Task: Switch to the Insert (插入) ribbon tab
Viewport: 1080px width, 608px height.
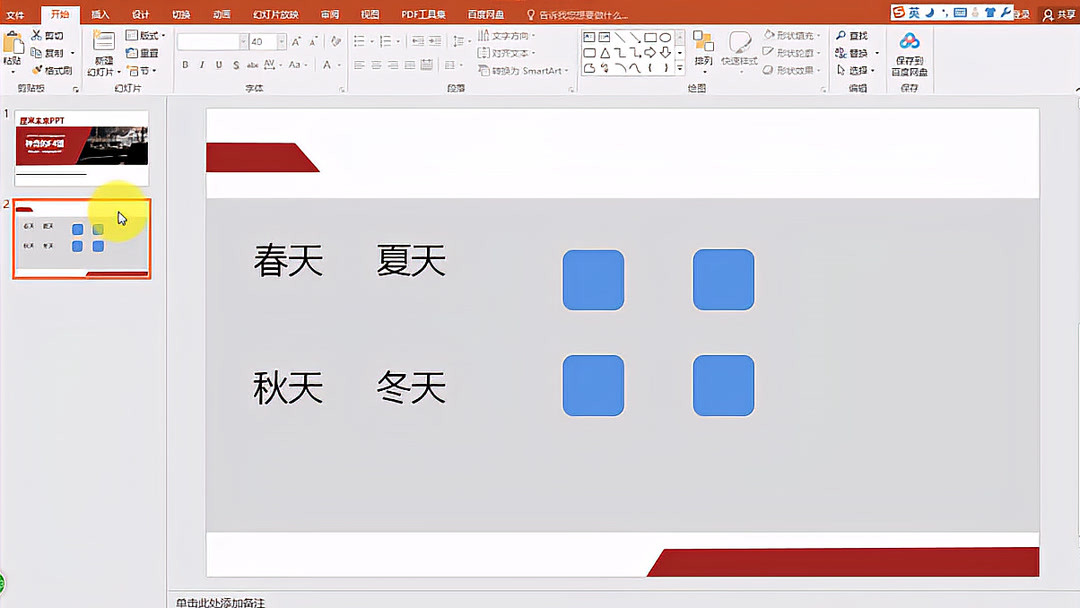Action: coord(99,14)
